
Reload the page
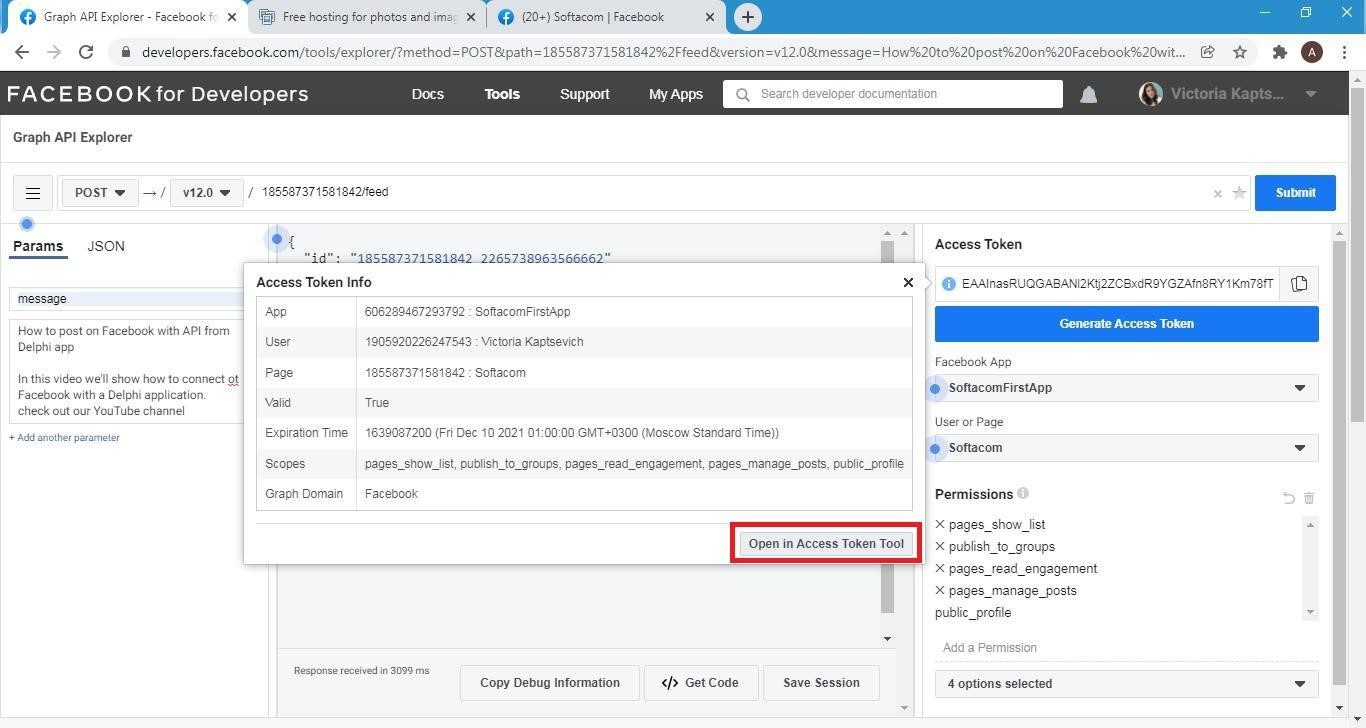click(x=86, y=52)
